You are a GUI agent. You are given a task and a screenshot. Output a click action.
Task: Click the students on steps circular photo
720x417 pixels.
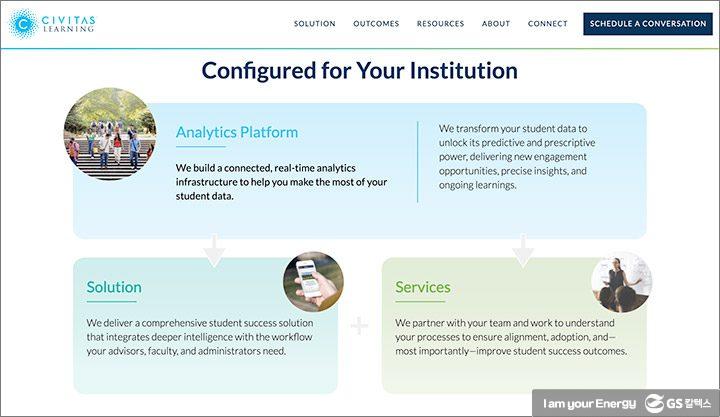coord(109,135)
